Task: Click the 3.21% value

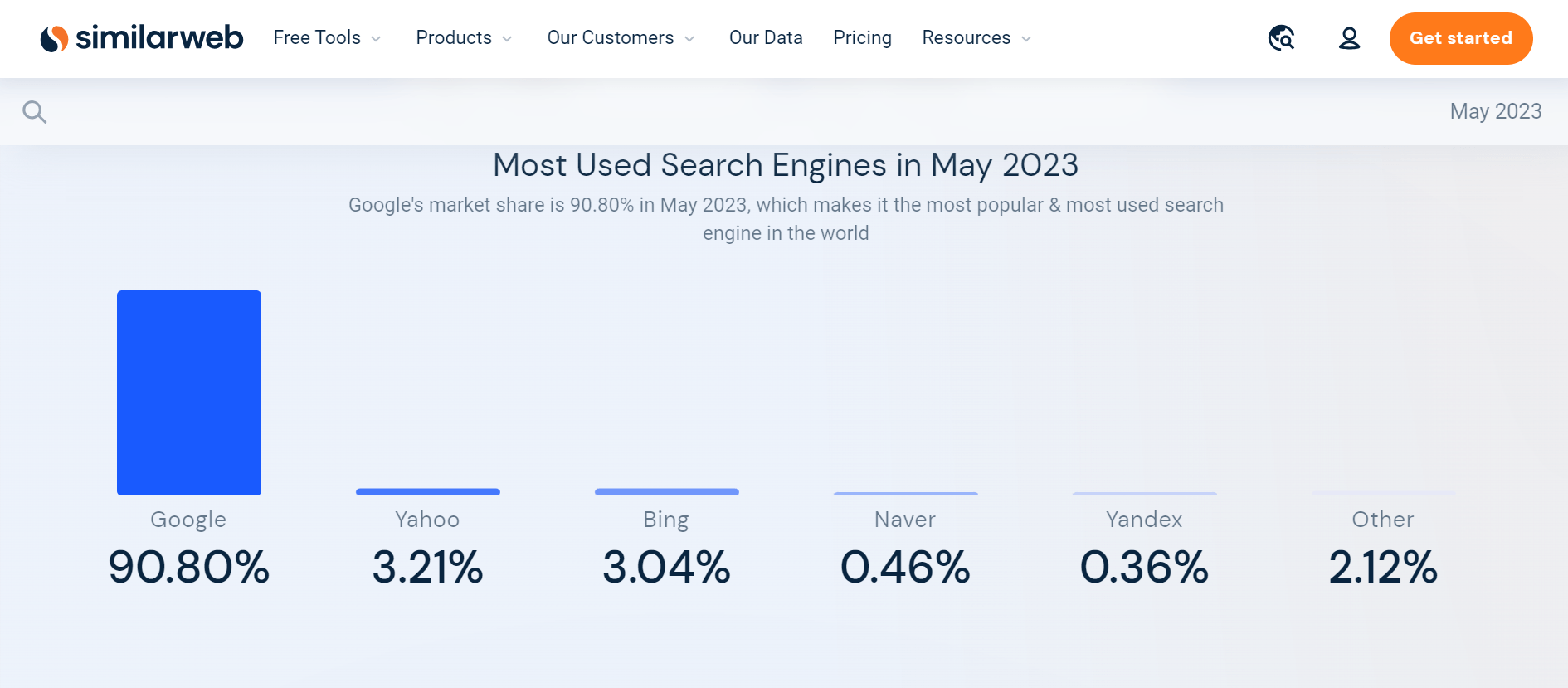Action: [427, 568]
